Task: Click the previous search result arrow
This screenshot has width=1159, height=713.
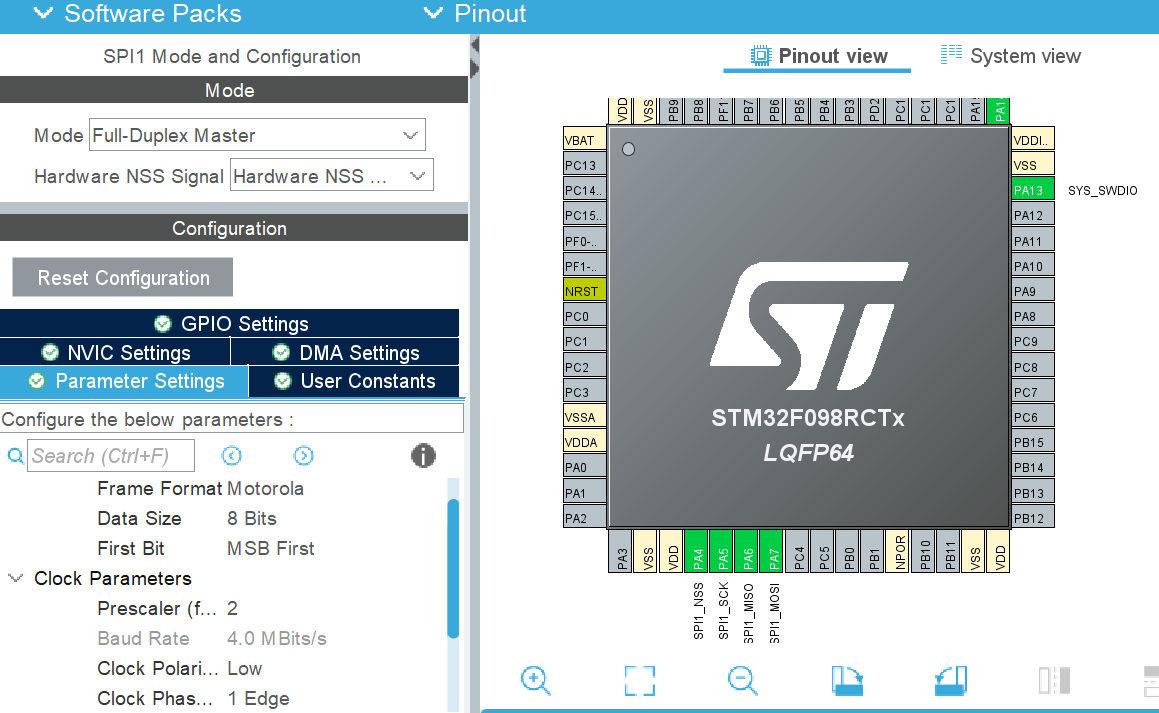Action: (231, 455)
